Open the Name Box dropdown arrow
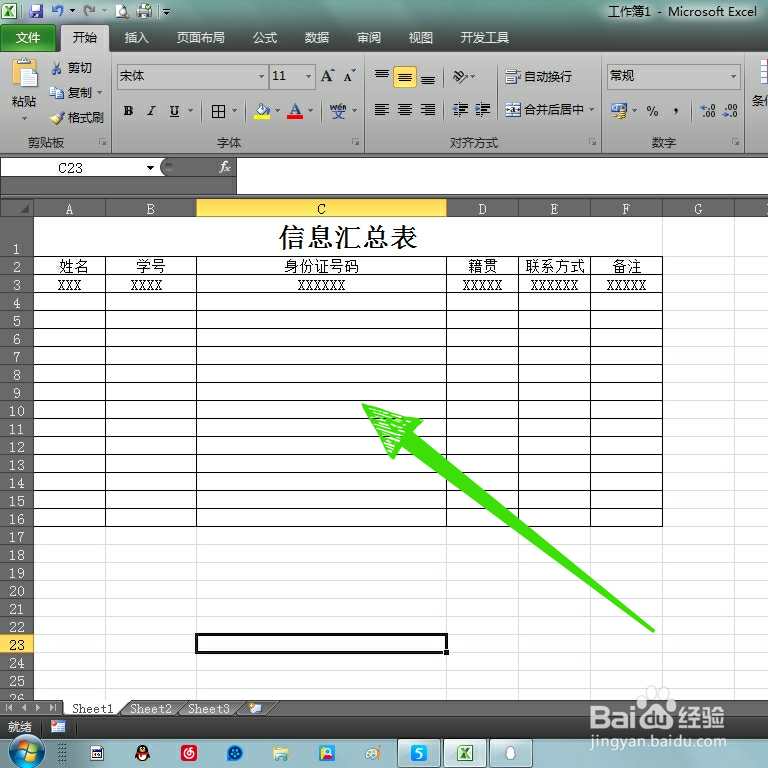 point(150,168)
